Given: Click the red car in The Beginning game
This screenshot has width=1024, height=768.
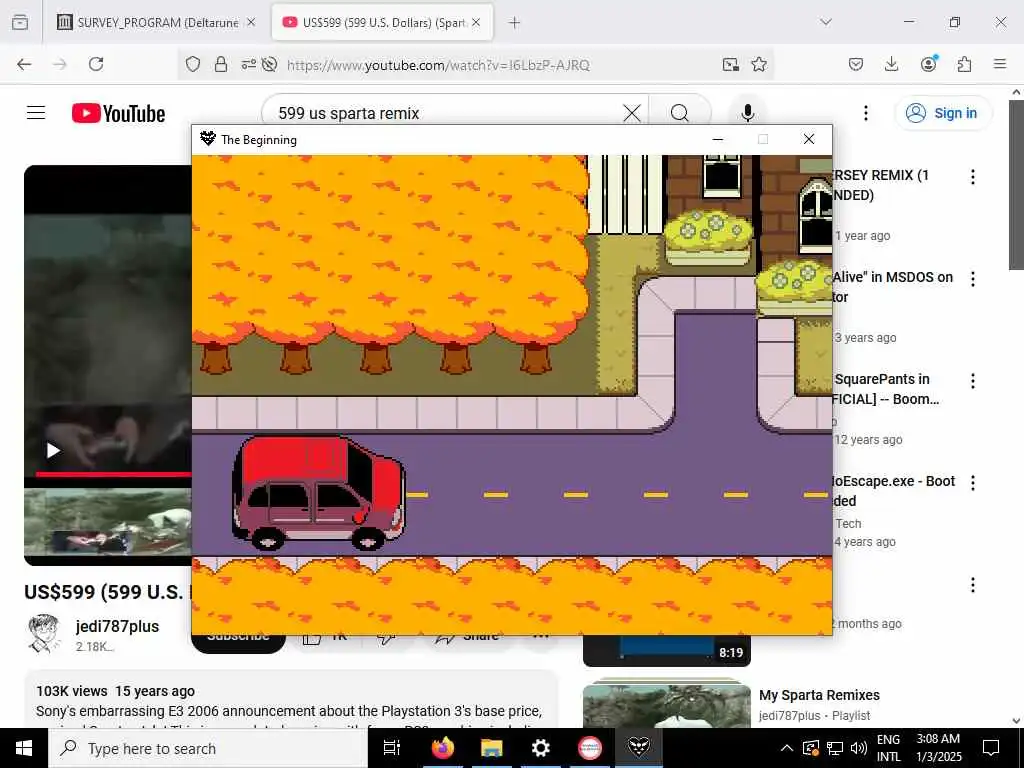Looking at the screenshot, I should click(319, 494).
